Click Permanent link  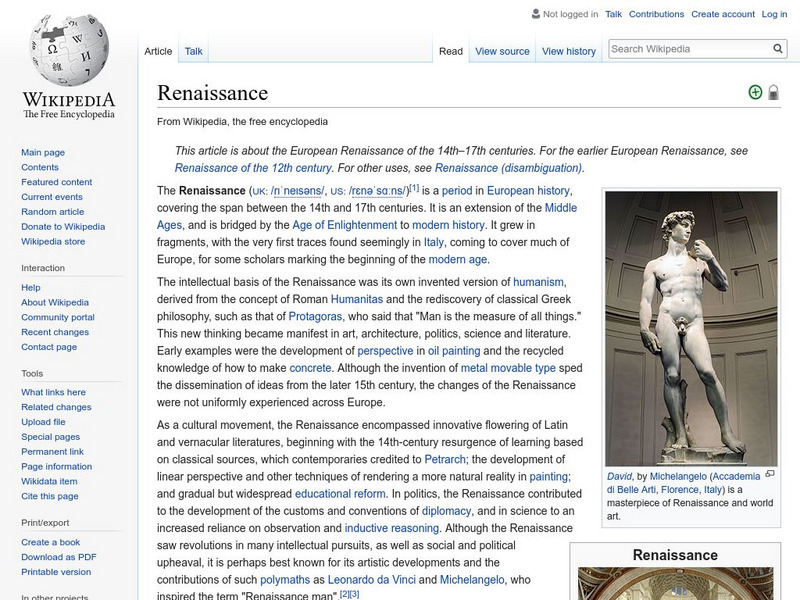tap(52, 451)
